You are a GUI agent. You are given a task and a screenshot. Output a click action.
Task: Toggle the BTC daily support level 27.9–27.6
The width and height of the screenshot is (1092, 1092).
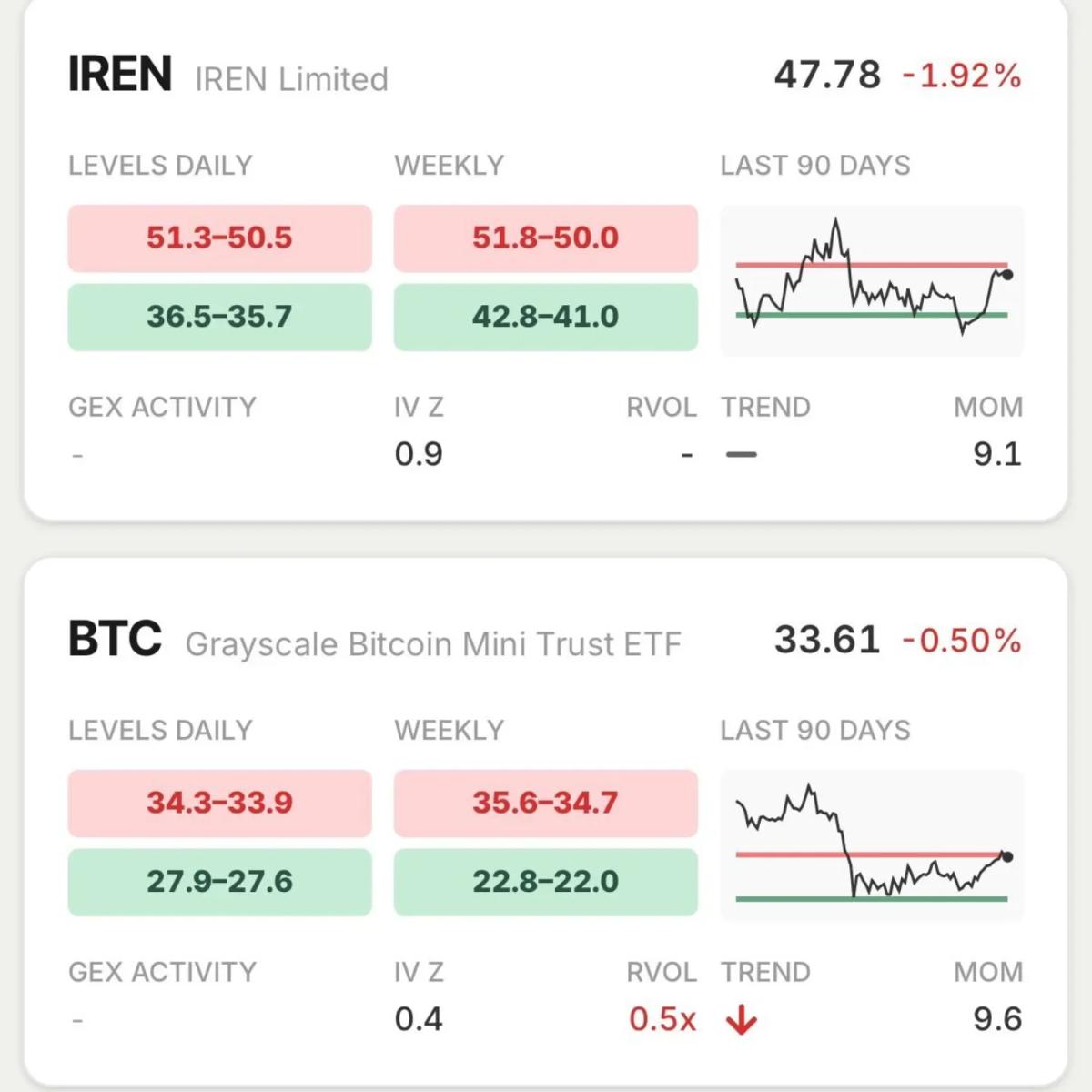pos(219,881)
